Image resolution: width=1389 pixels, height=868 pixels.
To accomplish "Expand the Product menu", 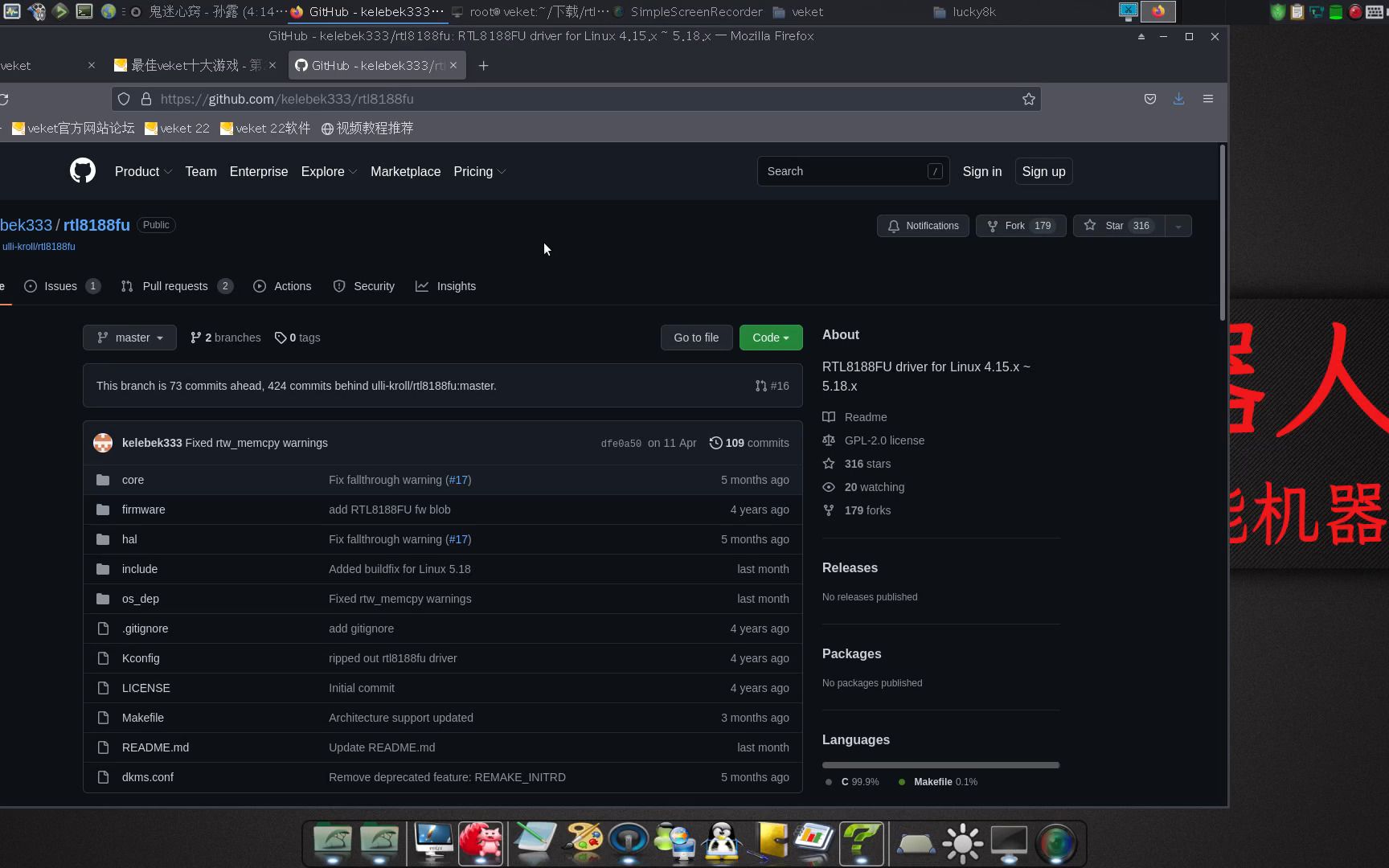I will pos(143,171).
